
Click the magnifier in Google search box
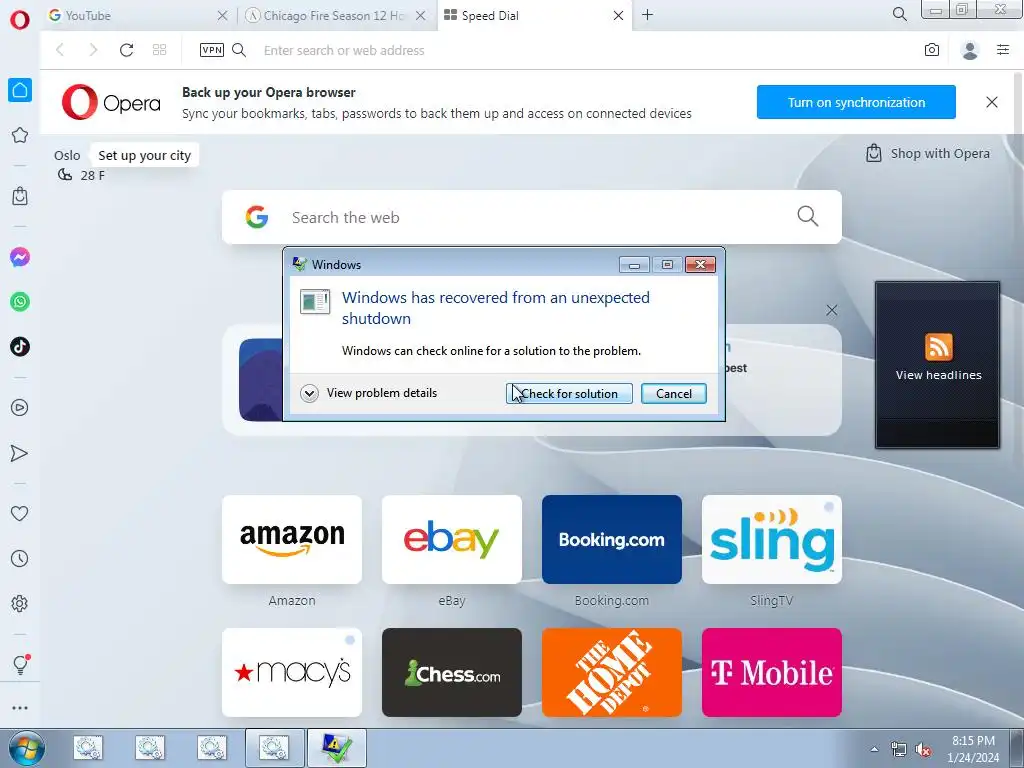808,216
